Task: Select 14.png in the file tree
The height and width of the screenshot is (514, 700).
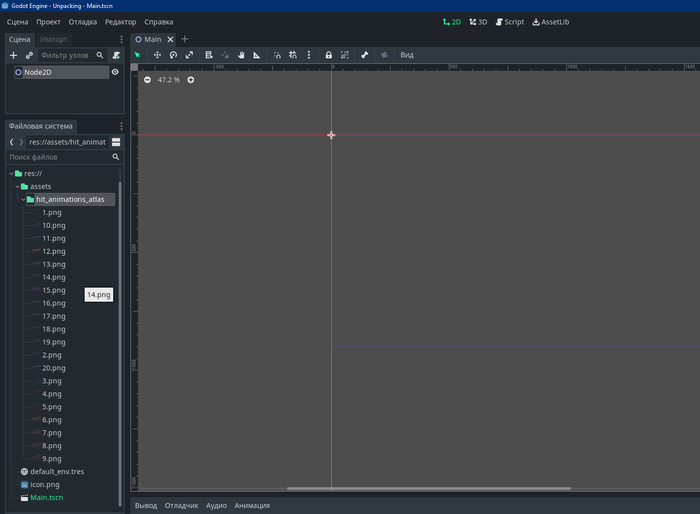Action: tap(54, 277)
